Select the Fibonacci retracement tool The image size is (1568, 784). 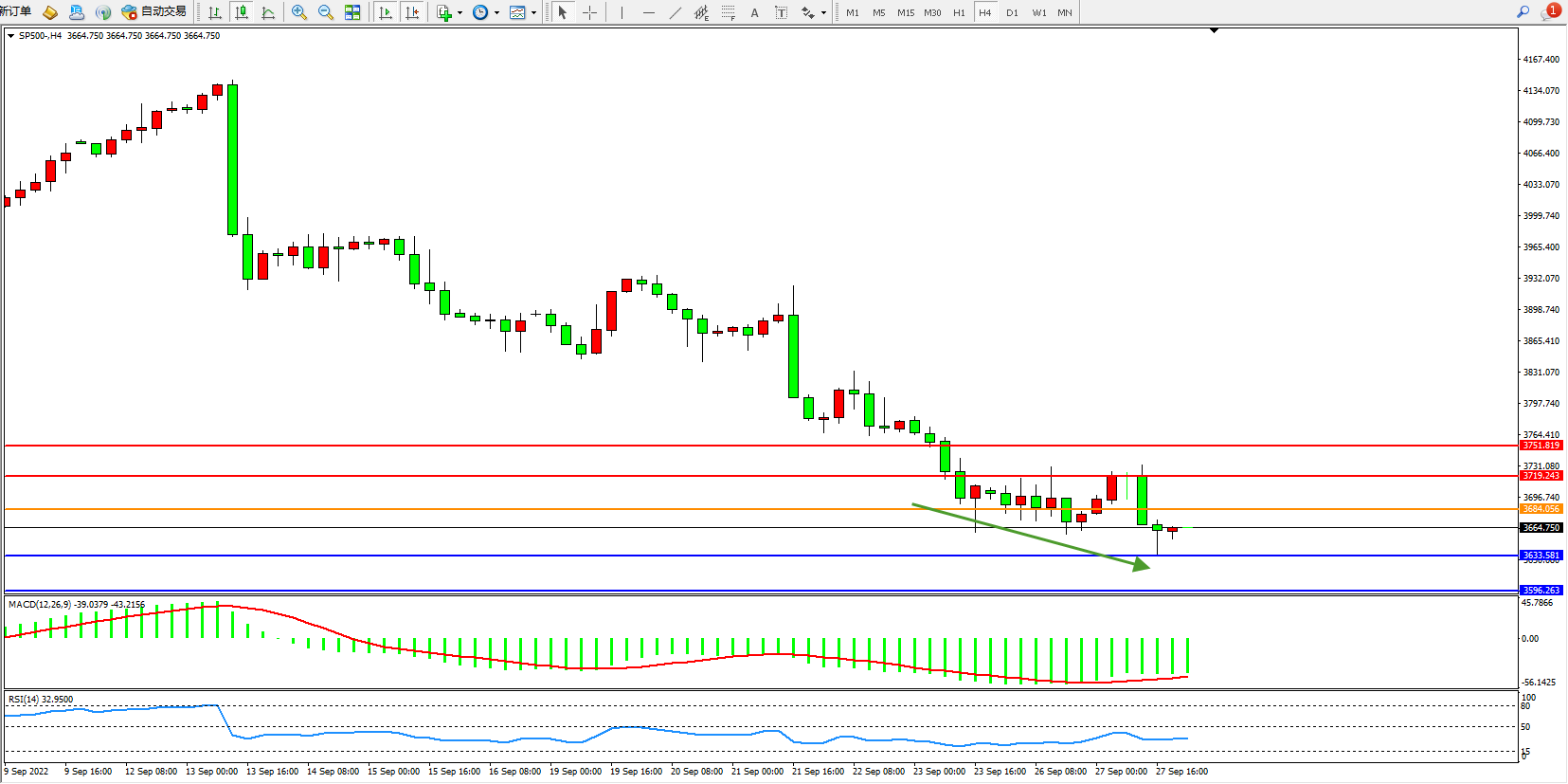728,12
